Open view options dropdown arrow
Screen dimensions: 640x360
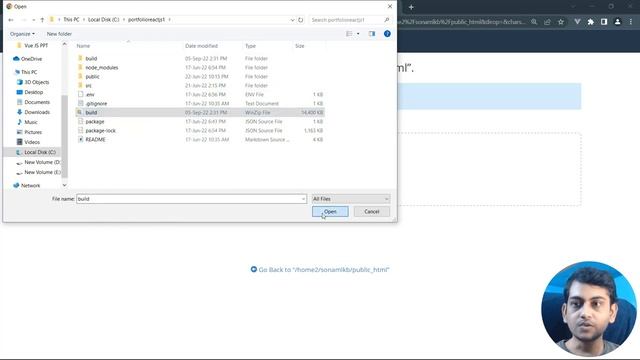tap(358, 34)
